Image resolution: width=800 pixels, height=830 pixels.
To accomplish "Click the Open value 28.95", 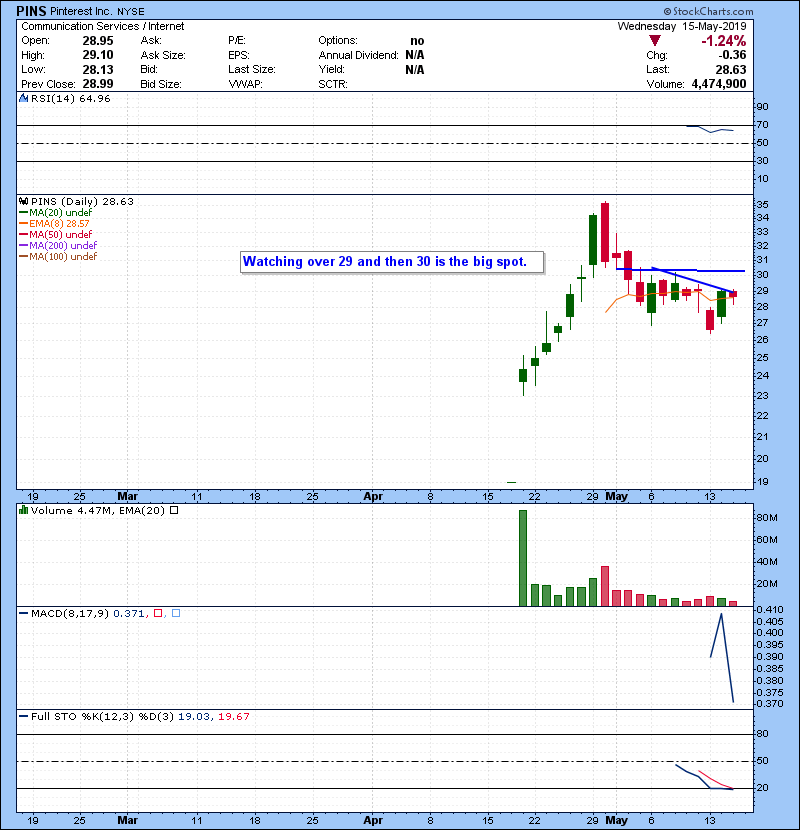I will point(97,41).
